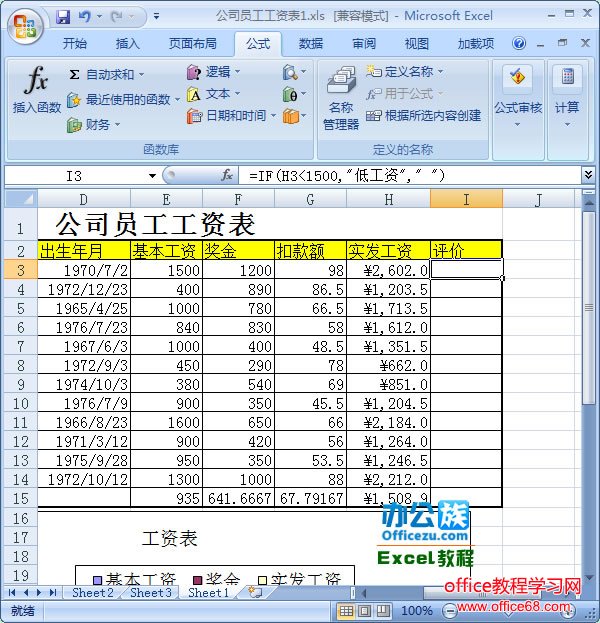Open the Name Box dropdown arrow

coord(152,176)
